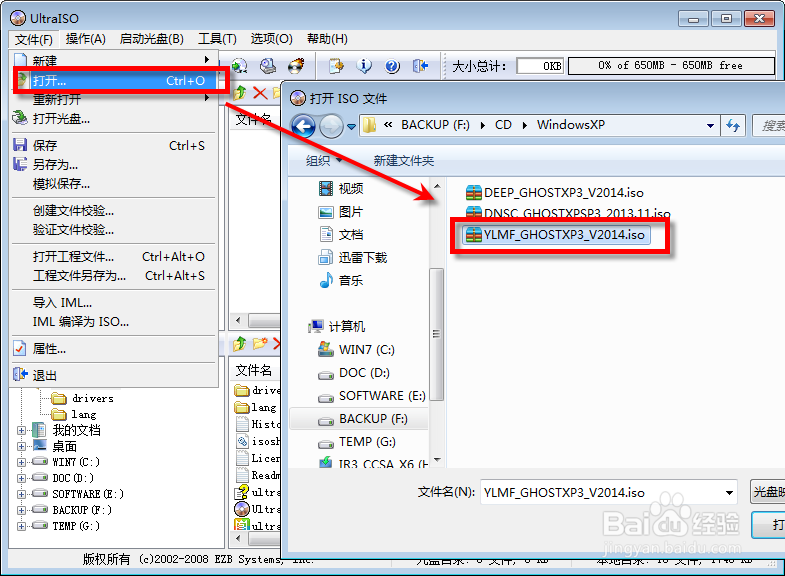Open the 启动光盘(B) menu

tap(152, 39)
